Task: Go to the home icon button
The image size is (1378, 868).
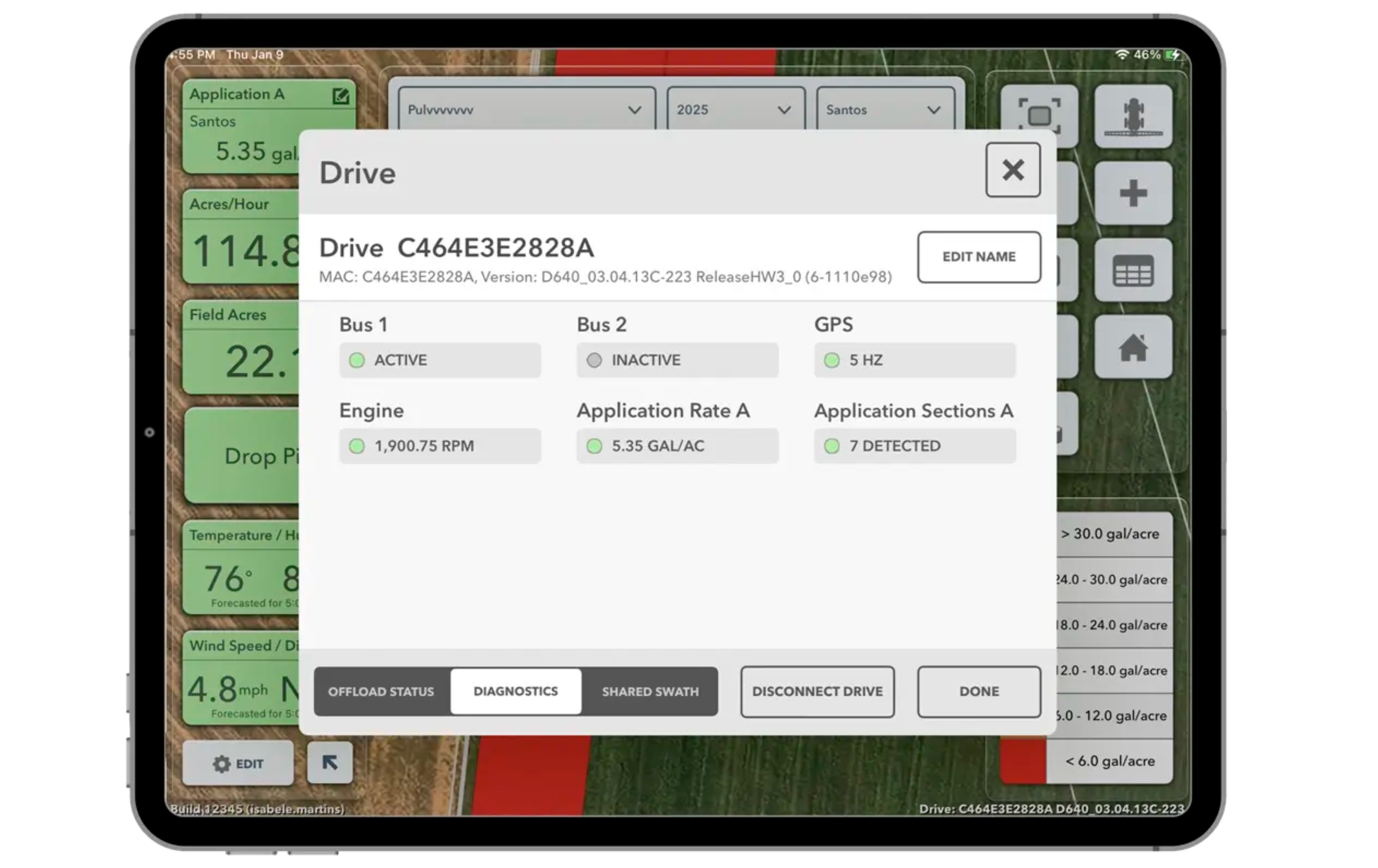Action: coord(1133,347)
